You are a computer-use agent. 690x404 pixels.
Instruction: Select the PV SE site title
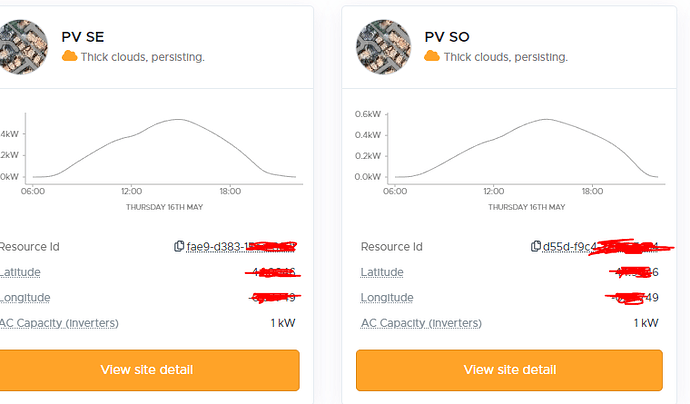pyautogui.click(x=83, y=37)
